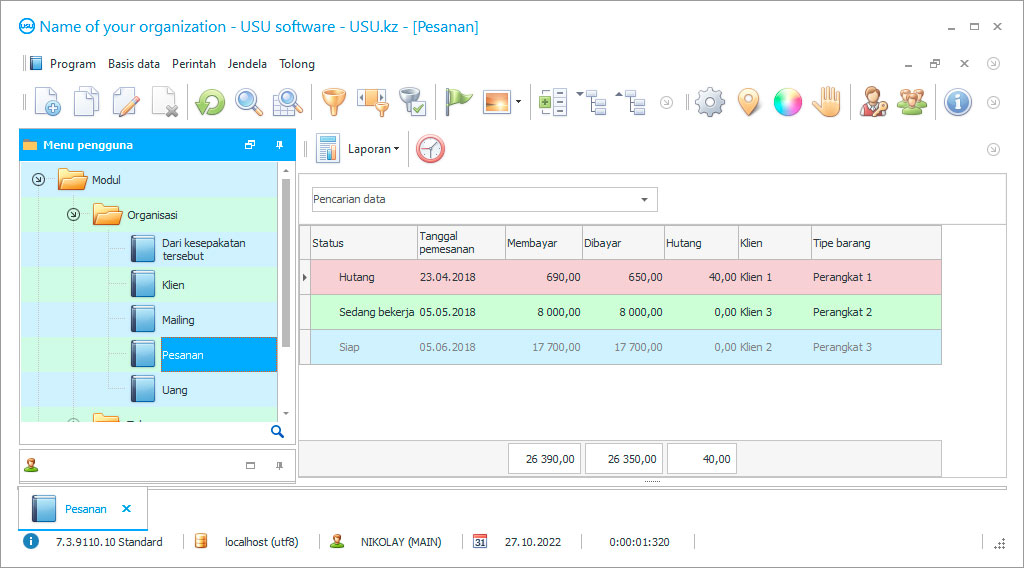Click the table search magnifier icon

(287, 103)
